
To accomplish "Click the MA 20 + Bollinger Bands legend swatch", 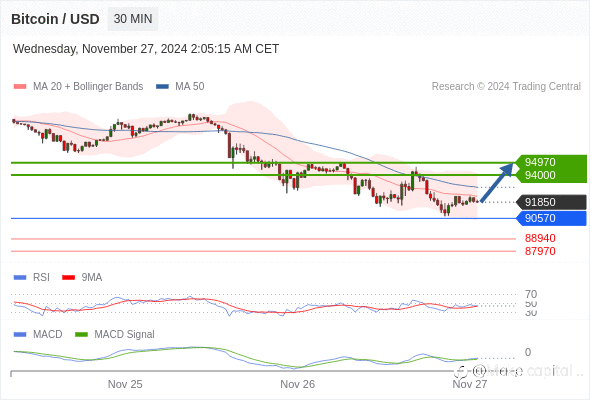I will pos(20,87).
